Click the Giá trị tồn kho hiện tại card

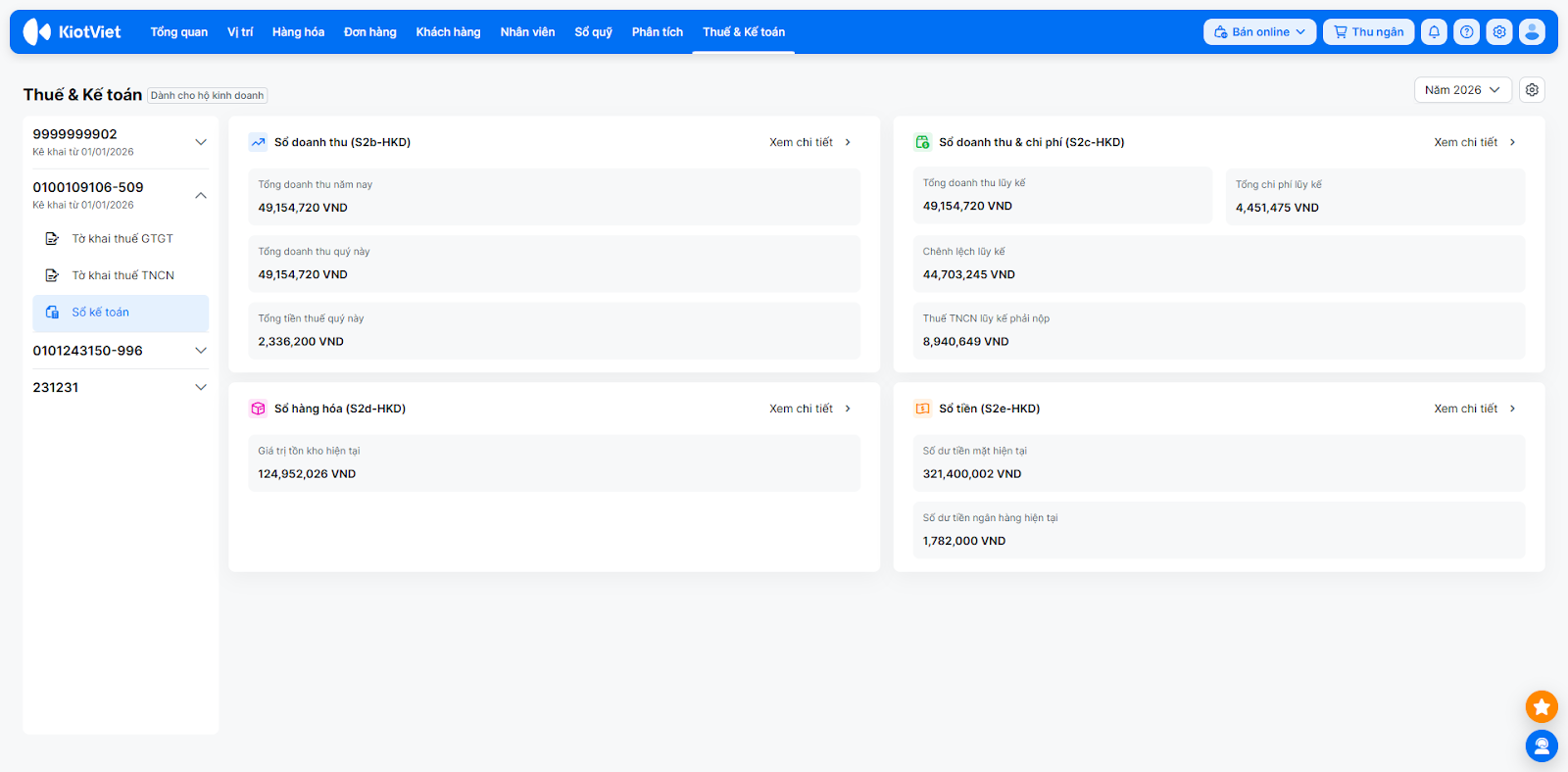pos(554,463)
